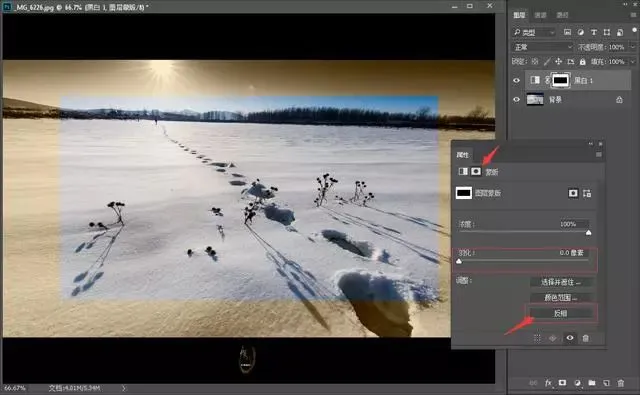Open the 正常 blend mode dropdown
Viewport: 640px width, 395px height.
(x=543, y=47)
